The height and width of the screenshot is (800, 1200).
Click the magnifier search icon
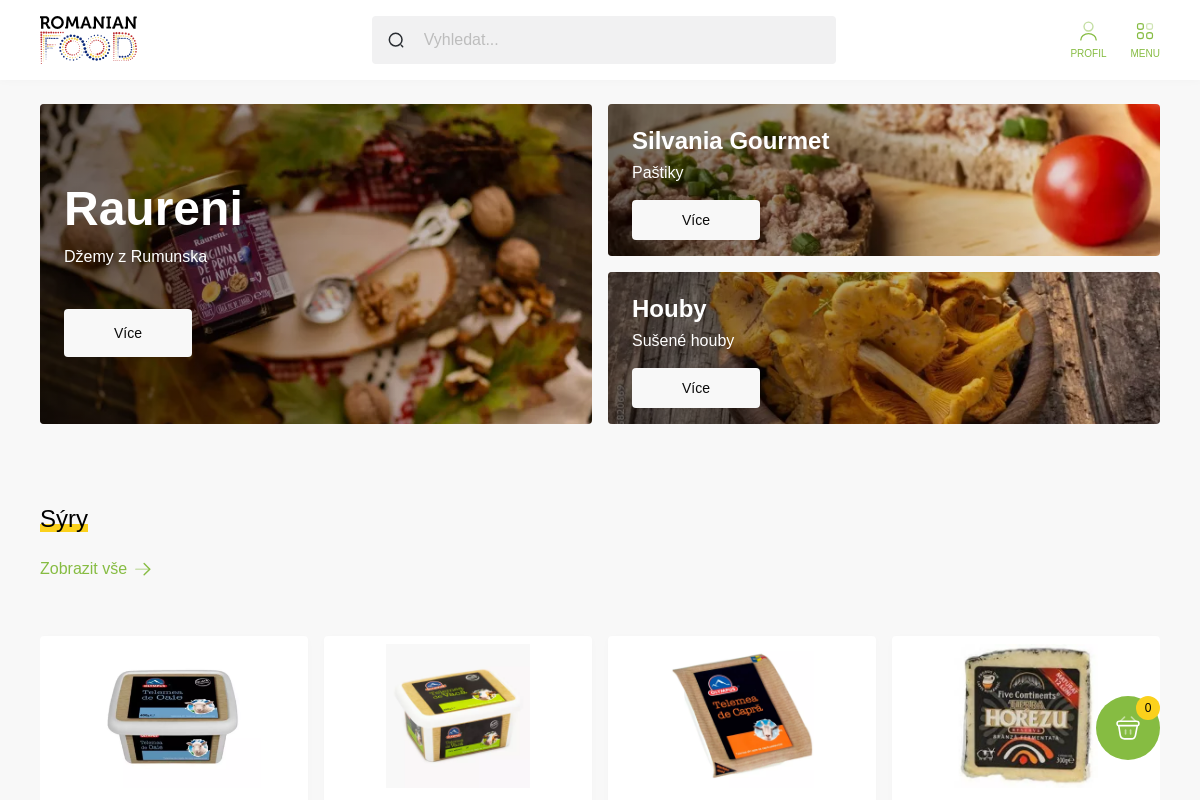pyautogui.click(x=396, y=40)
